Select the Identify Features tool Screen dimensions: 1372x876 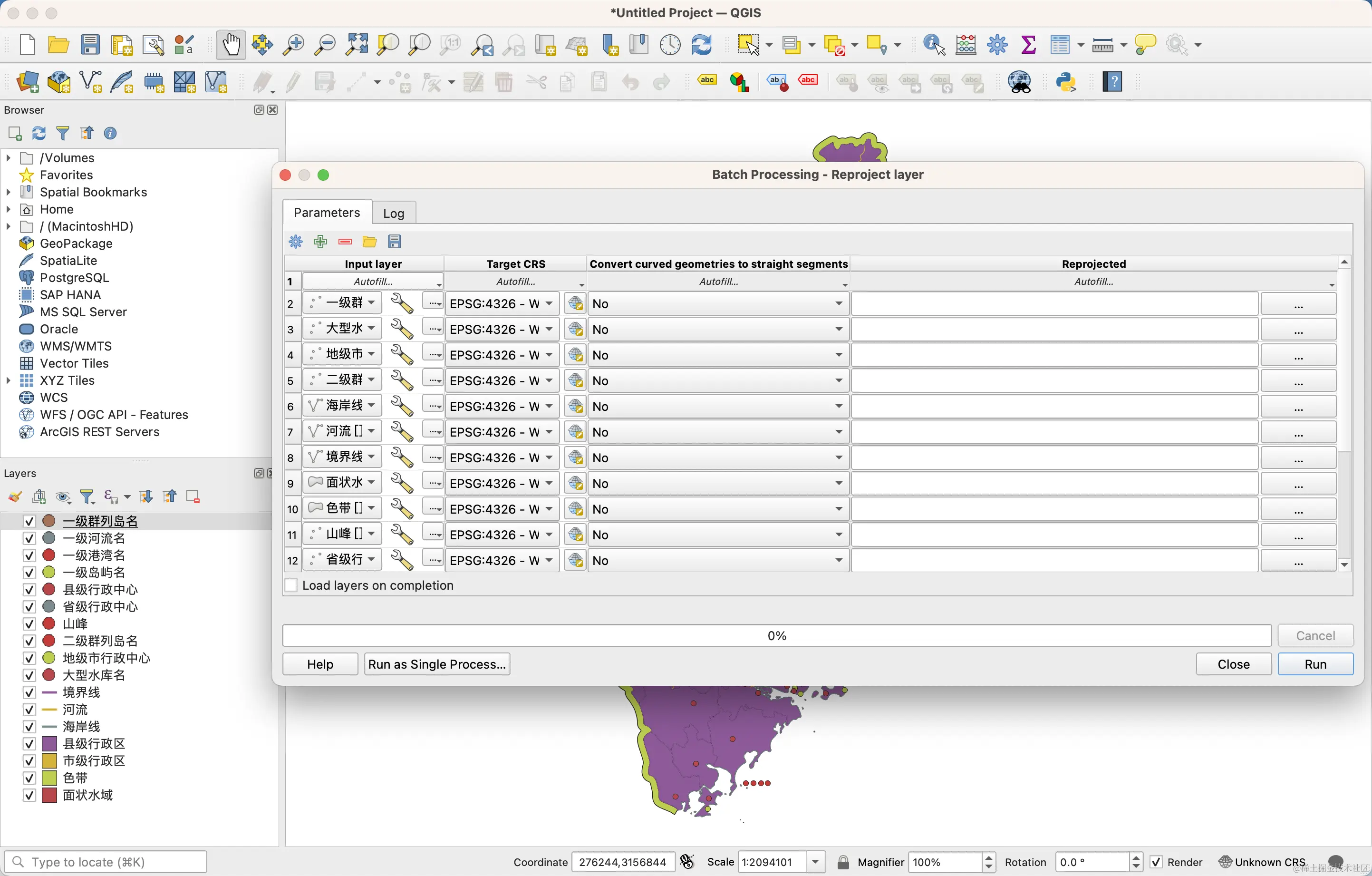[x=935, y=44]
